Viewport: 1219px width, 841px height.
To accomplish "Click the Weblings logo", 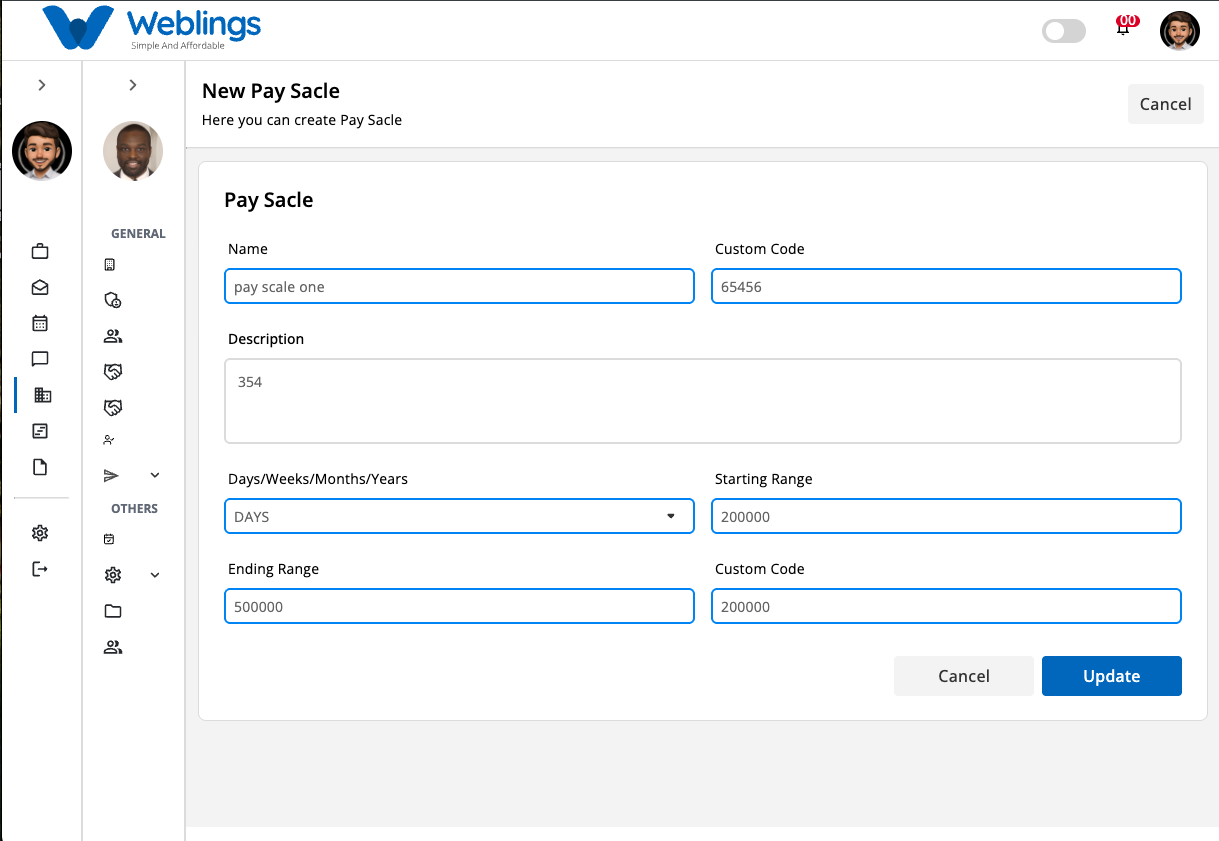I will [x=152, y=28].
